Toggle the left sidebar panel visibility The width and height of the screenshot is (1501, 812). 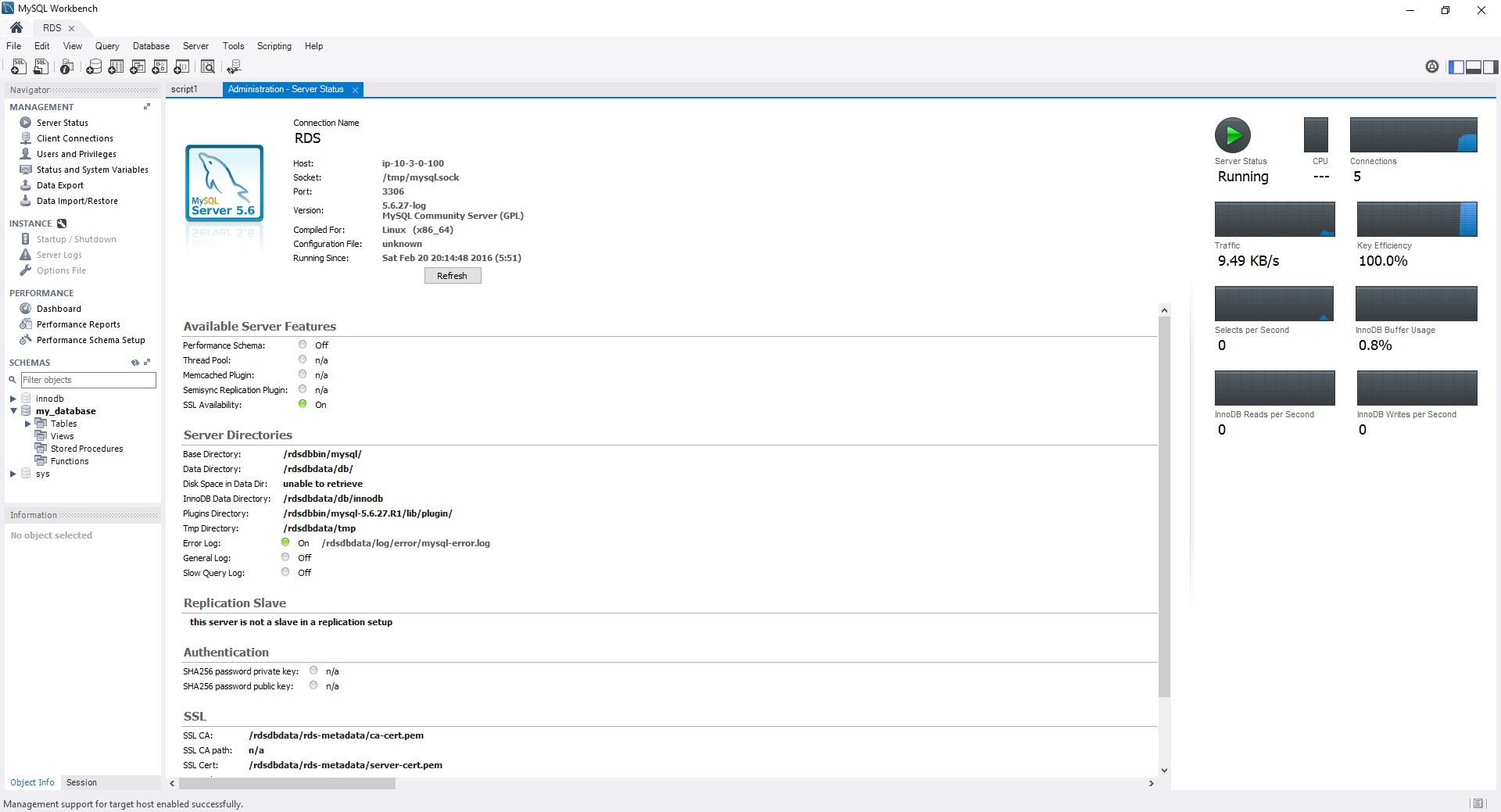coord(1456,67)
